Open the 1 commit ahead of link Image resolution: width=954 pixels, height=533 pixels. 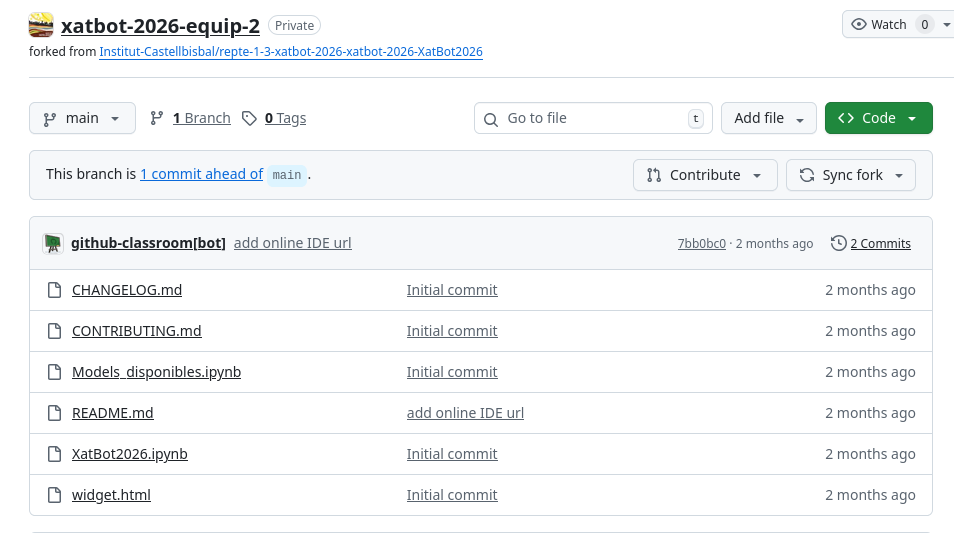[201, 174]
